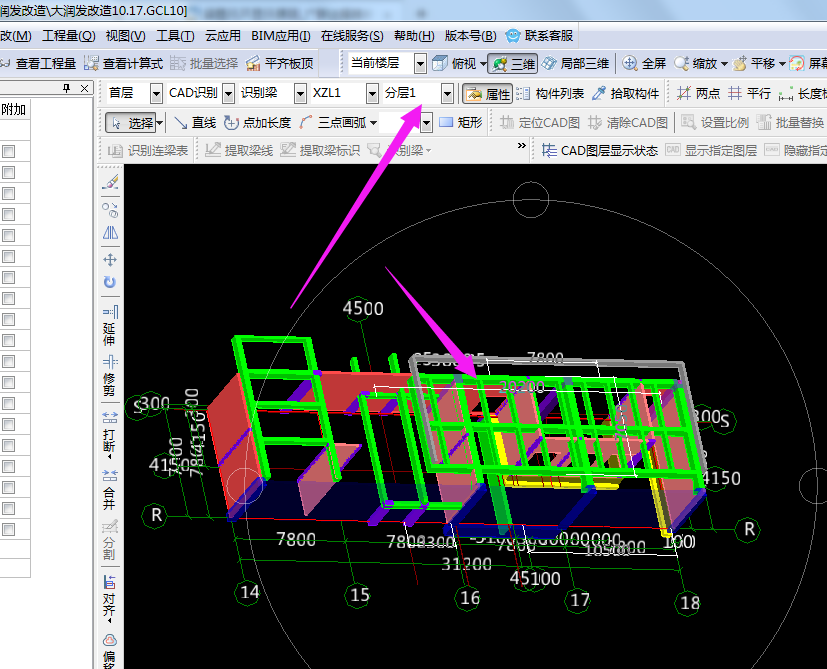The width and height of the screenshot is (827, 669).
Task: Select 三点画弧 arc tool
Action: click(x=332, y=123)
